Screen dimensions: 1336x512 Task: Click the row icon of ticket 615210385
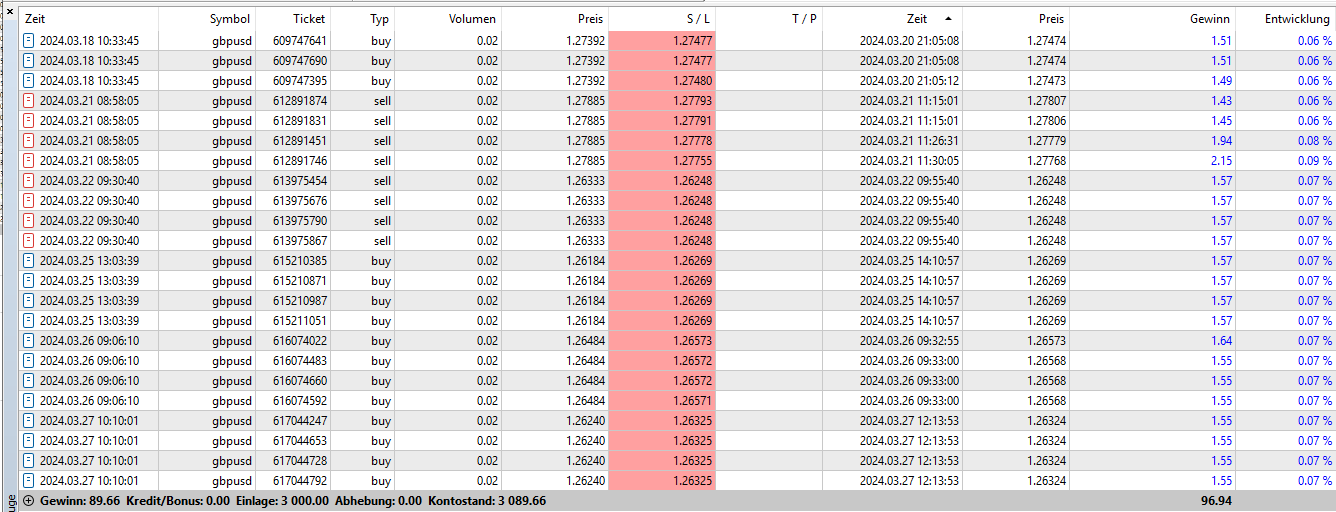pyautogui.click(x=29, y=261)
